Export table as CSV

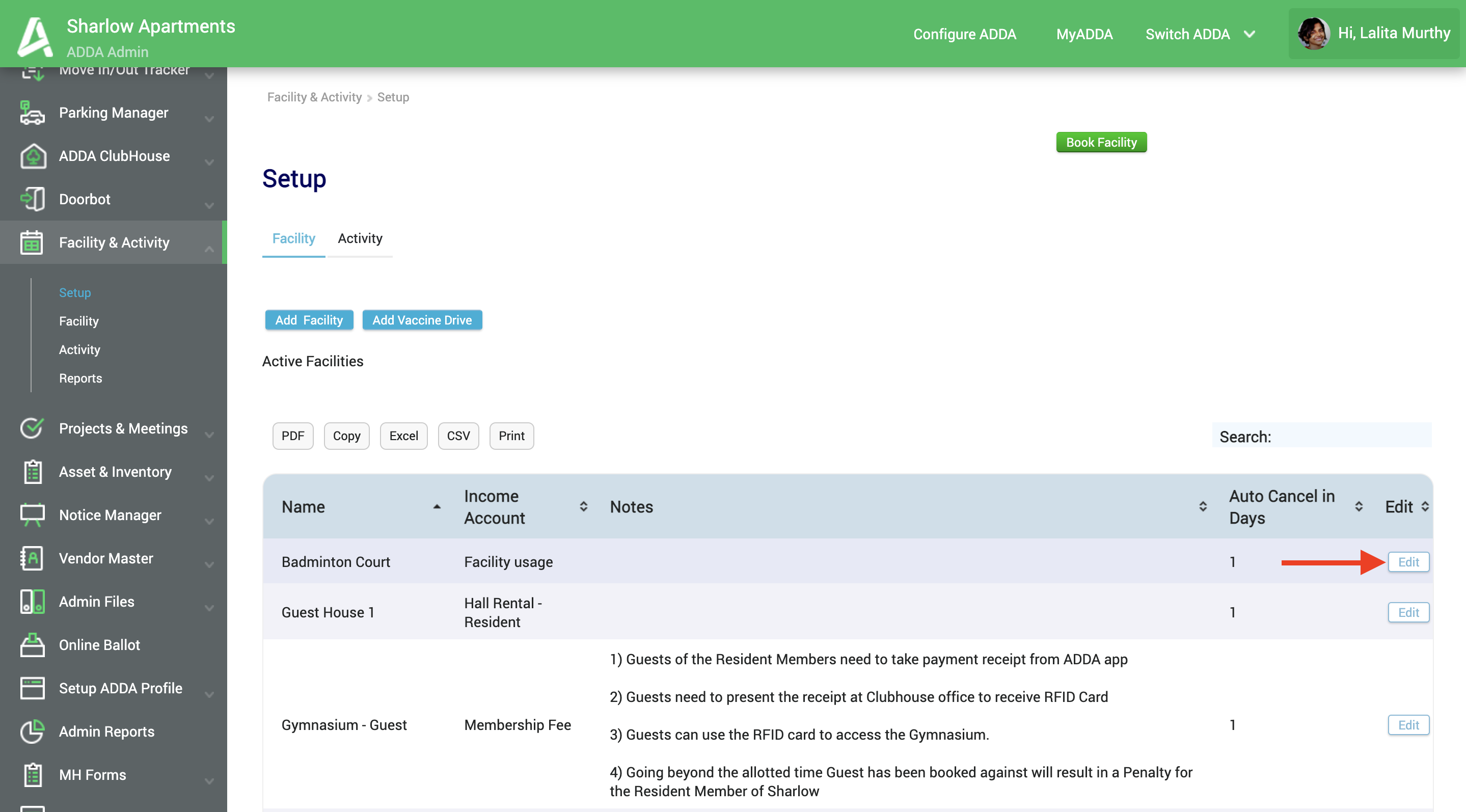(458, 436)
